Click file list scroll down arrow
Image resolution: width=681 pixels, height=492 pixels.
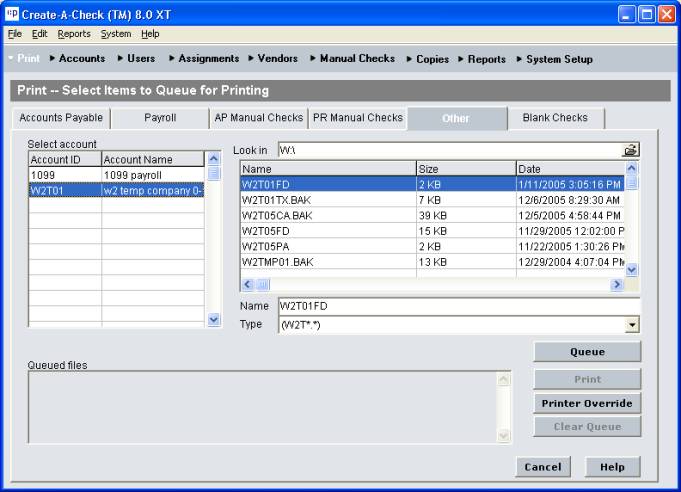click(x=631, y=270)
